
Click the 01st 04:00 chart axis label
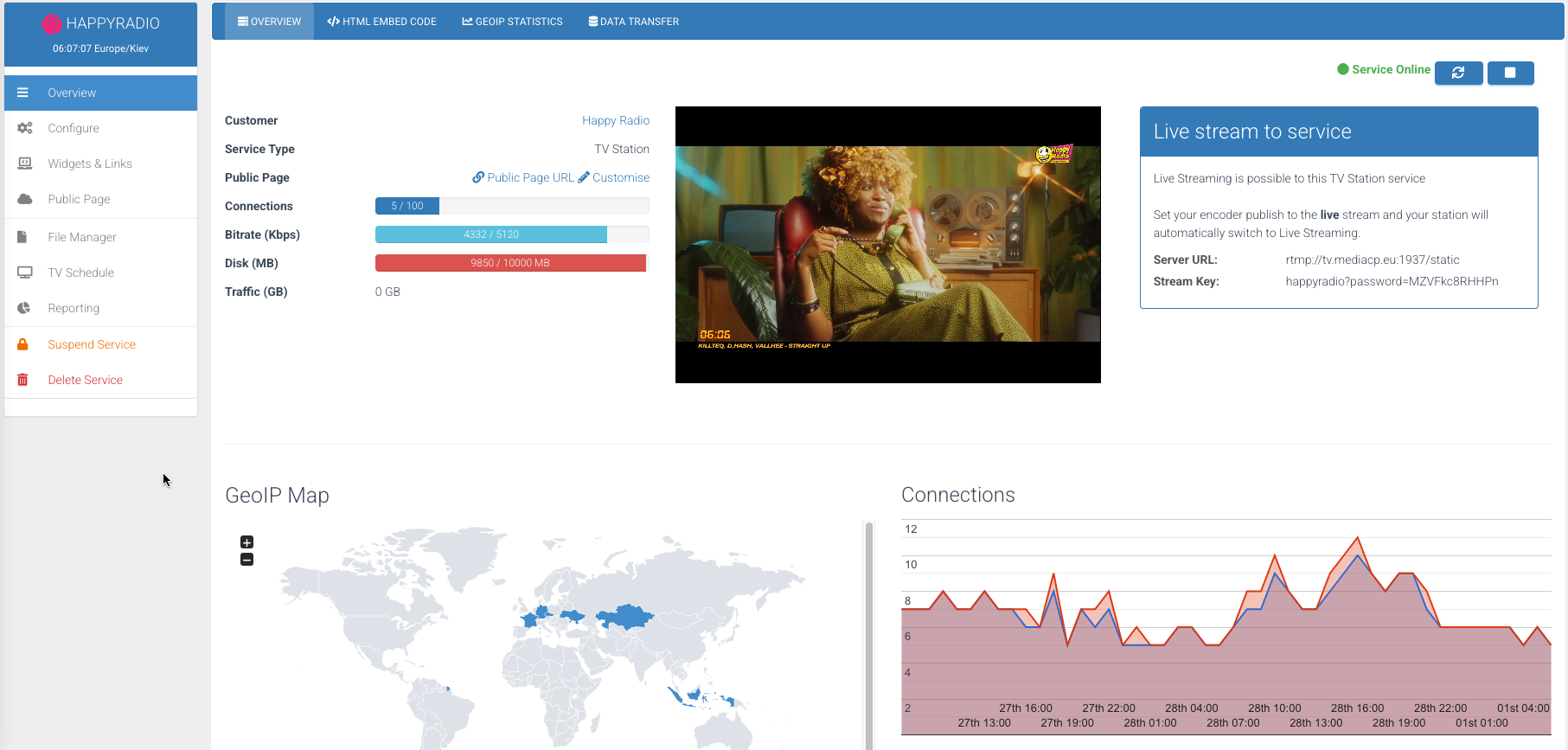[x=1523, y=708]
